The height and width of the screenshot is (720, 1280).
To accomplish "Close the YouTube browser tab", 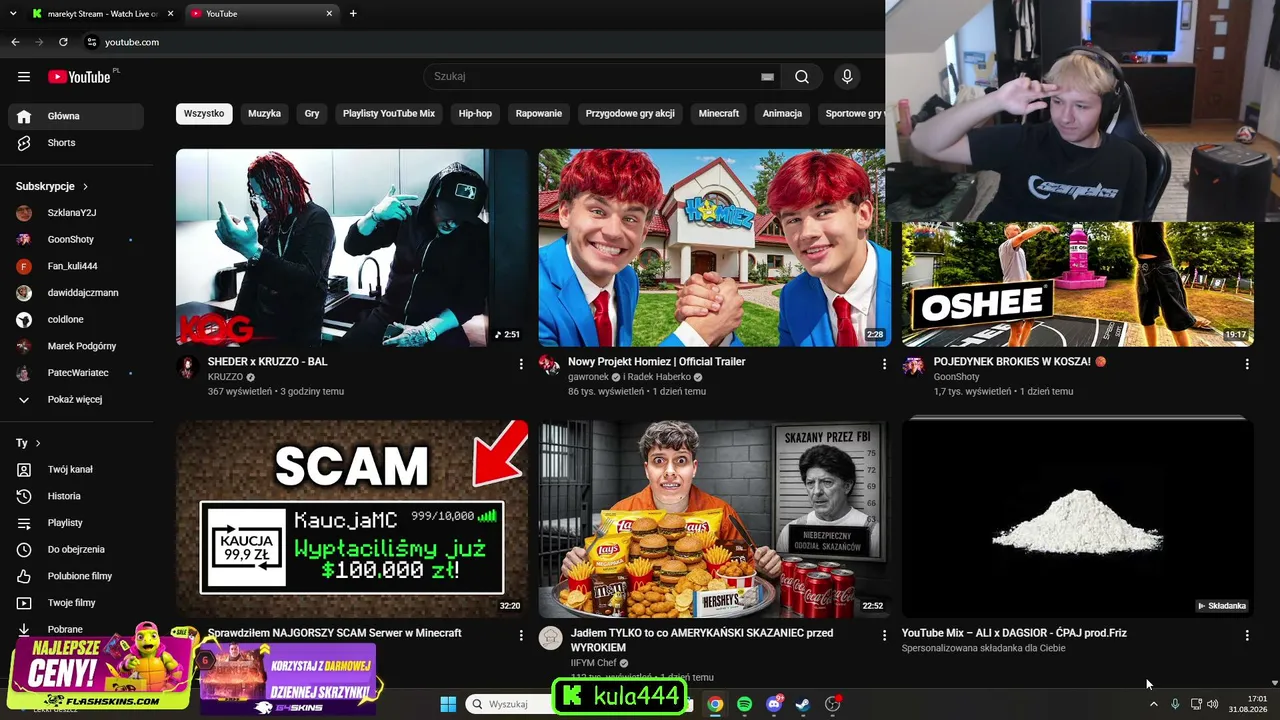I will pyautogui.click(x=329, y=13).
